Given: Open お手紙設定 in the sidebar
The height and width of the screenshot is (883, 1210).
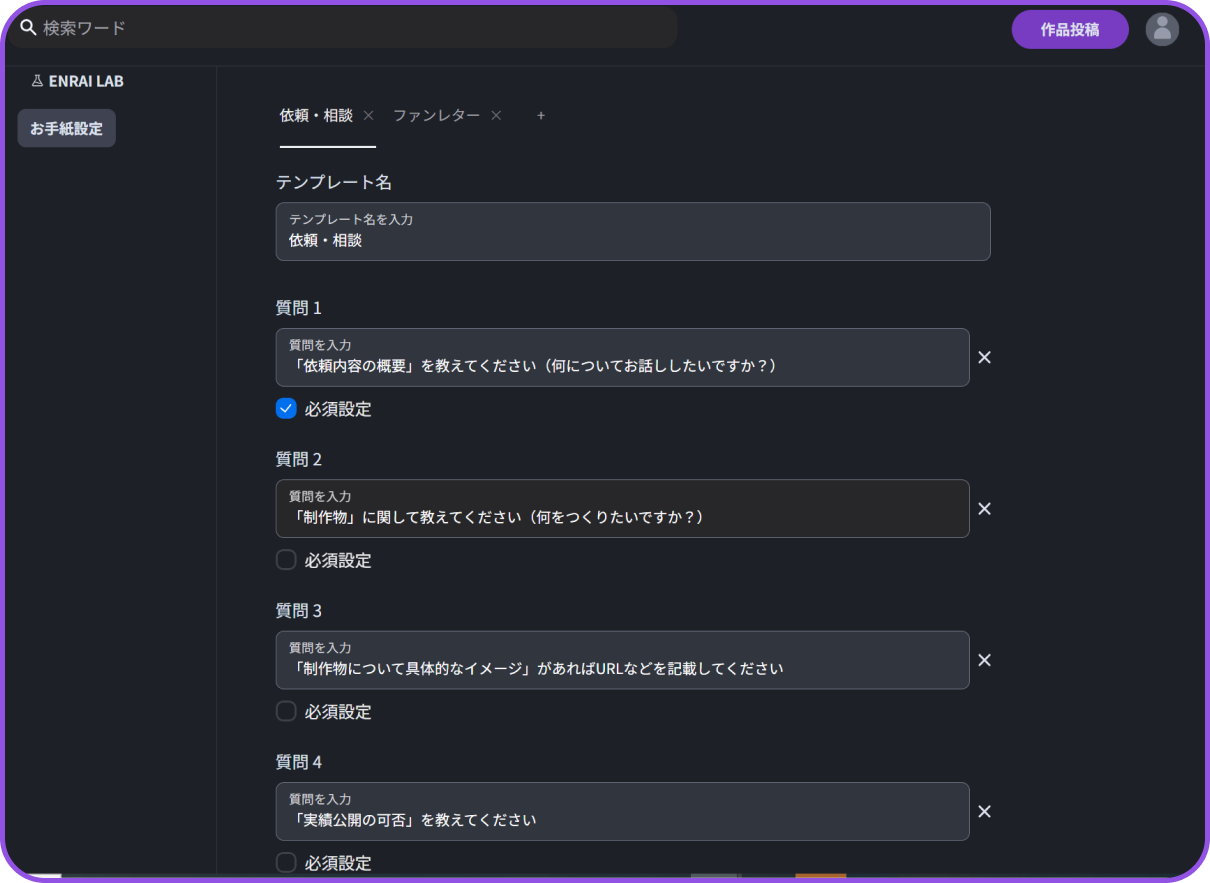Looking at the screenshot, I should (x=66, y=128).
